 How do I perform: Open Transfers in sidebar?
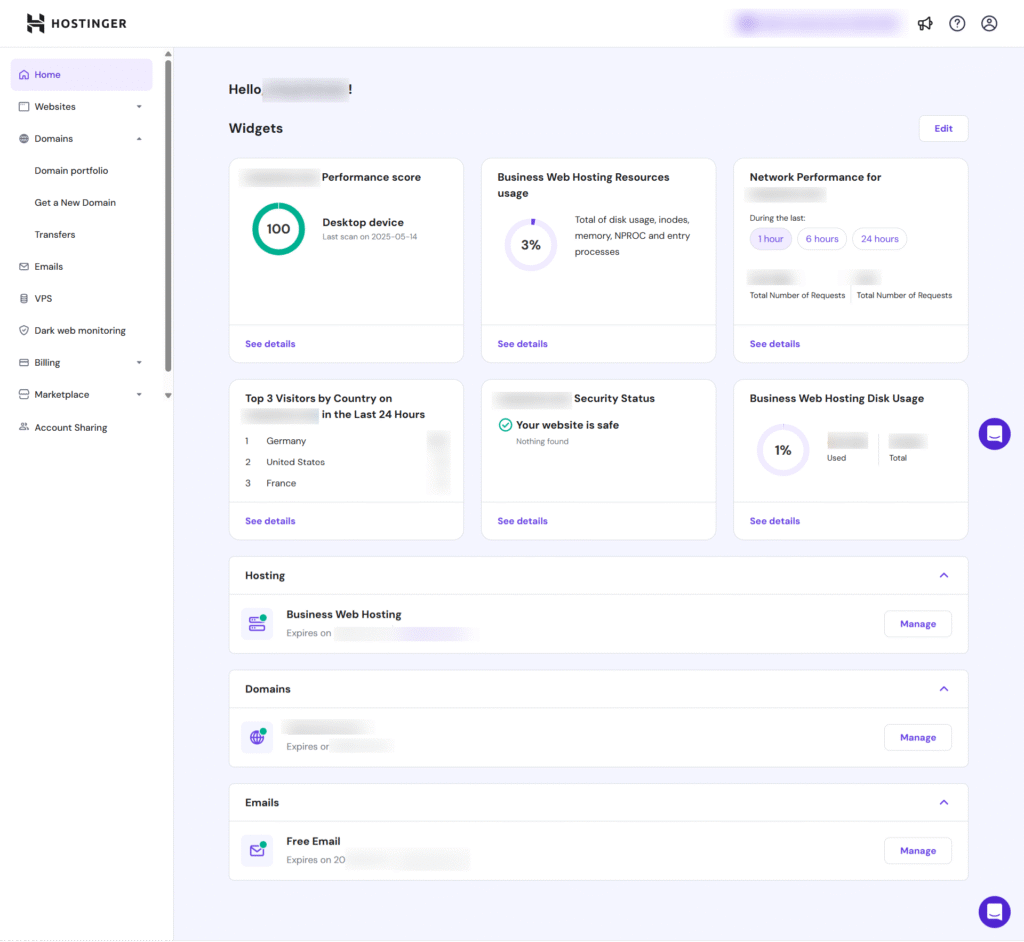55,235
